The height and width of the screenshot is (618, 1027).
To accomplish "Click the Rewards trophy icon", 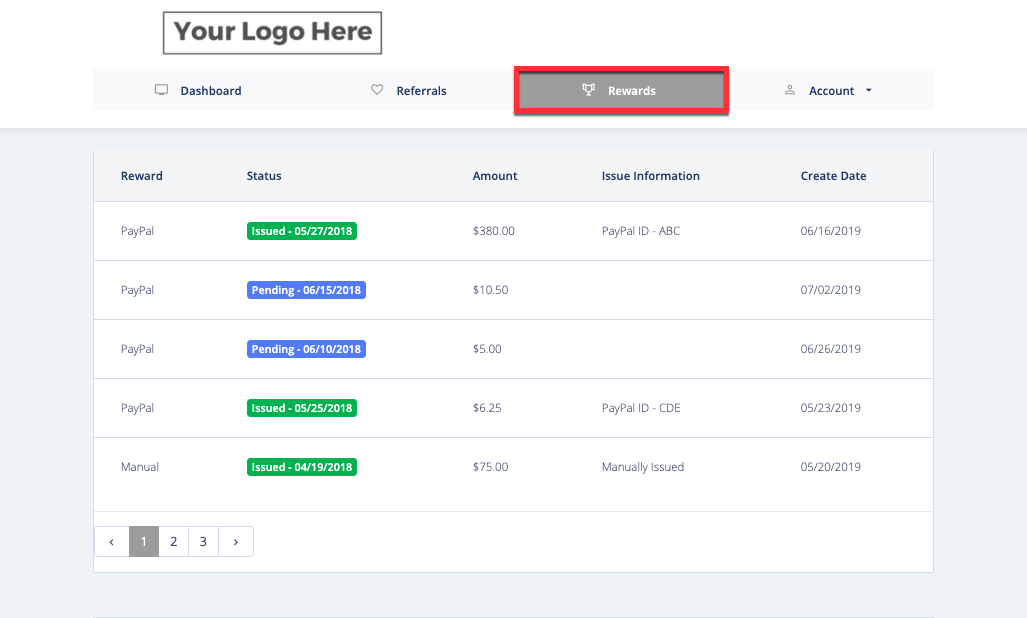I will point(589,90).
